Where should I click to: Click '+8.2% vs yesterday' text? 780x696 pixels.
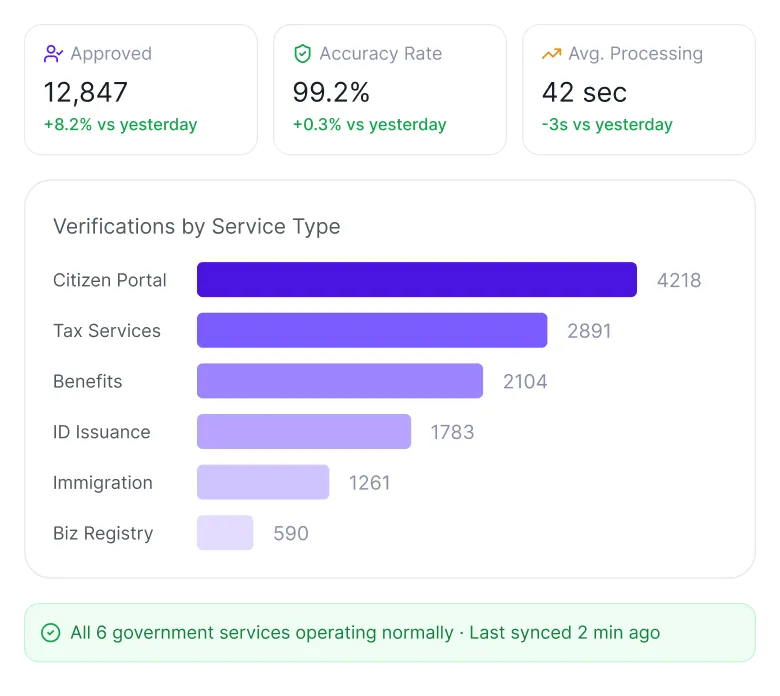[121, 124]
